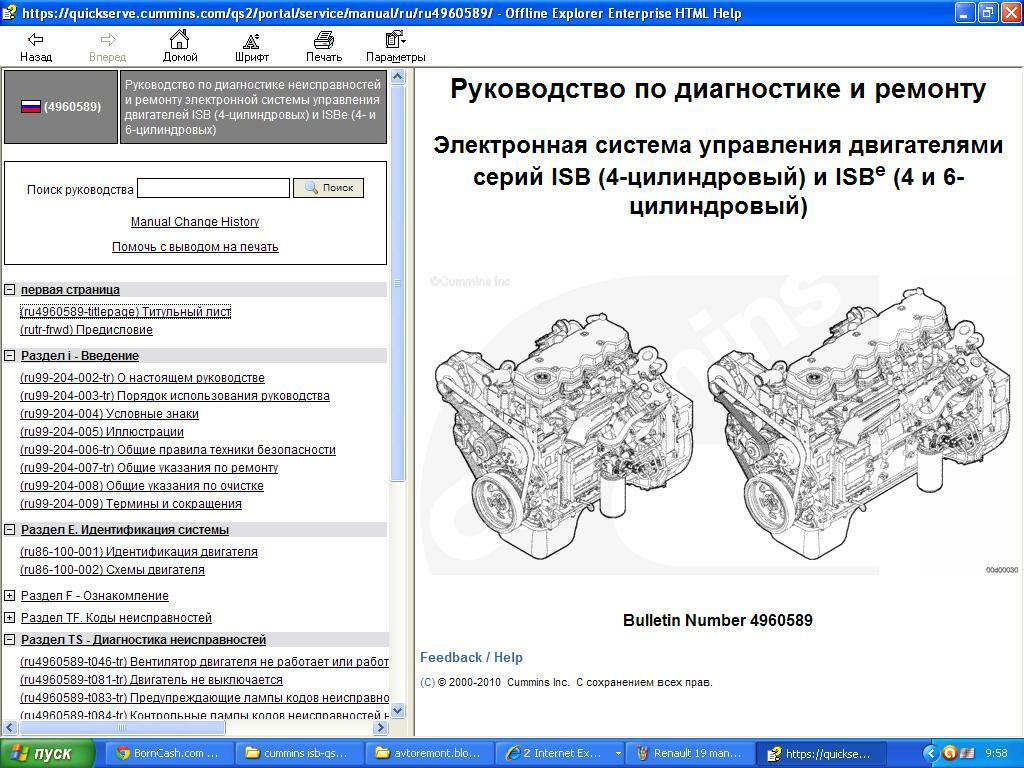Click the Печать printer icon
This screenshot has width=1024, height=768.
[x=324, y=40]
